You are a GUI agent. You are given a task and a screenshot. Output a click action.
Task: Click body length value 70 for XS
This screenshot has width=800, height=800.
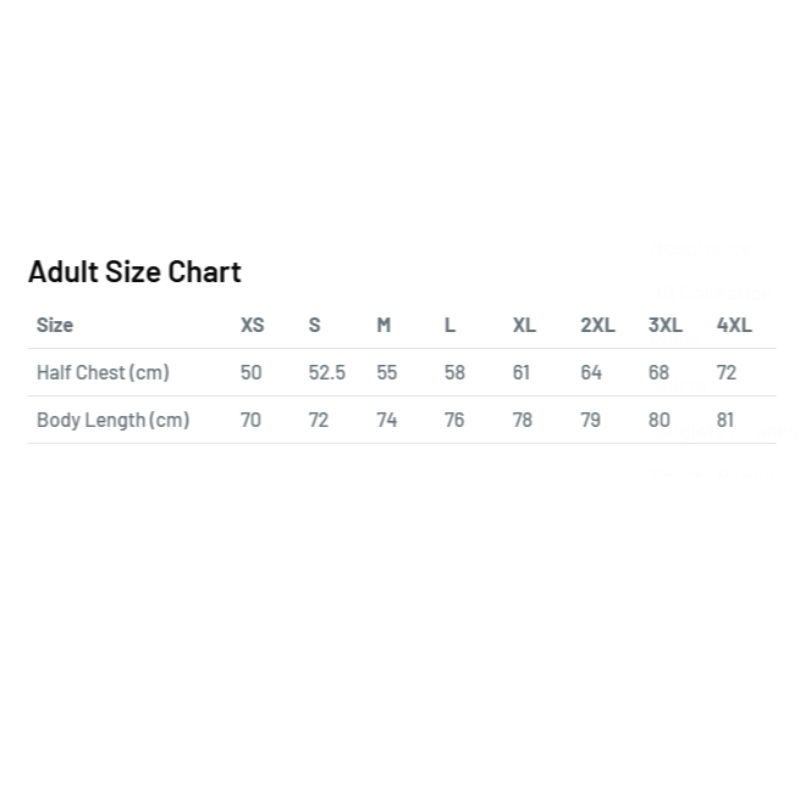(251, 420)
